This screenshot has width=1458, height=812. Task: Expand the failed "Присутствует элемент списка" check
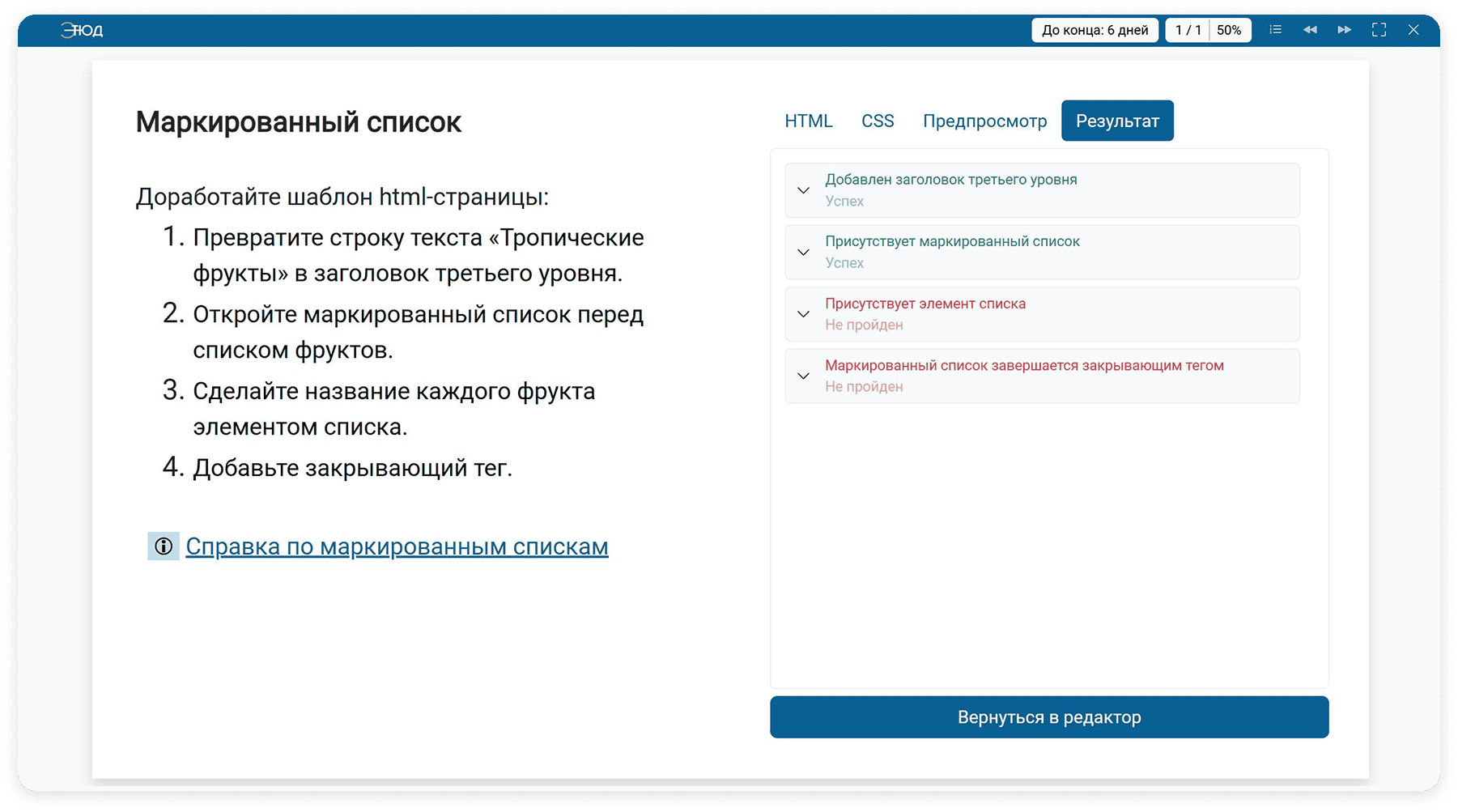pos(803,314)
